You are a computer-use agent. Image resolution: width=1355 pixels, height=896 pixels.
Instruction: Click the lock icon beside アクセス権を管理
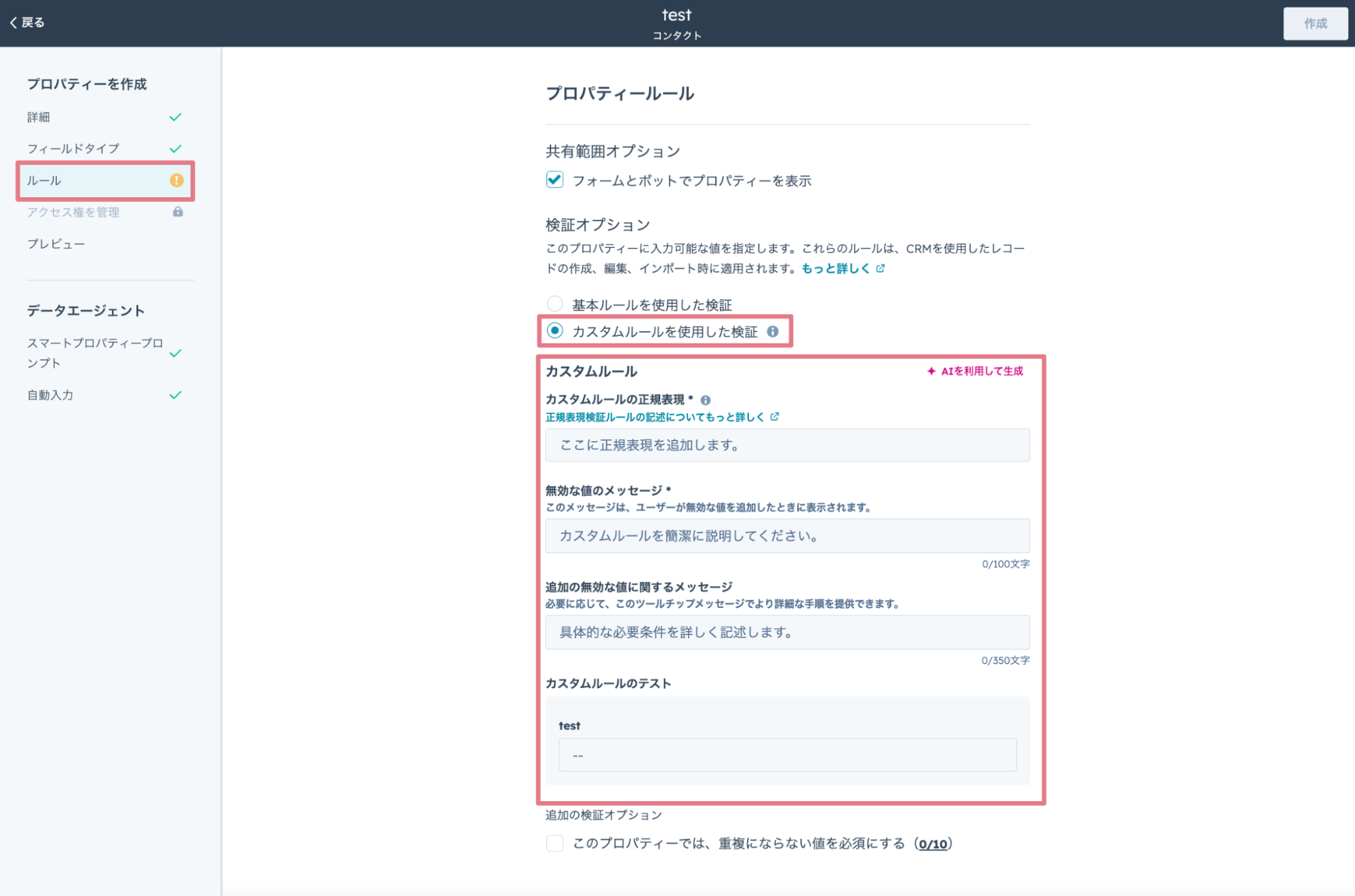point(178,212)
